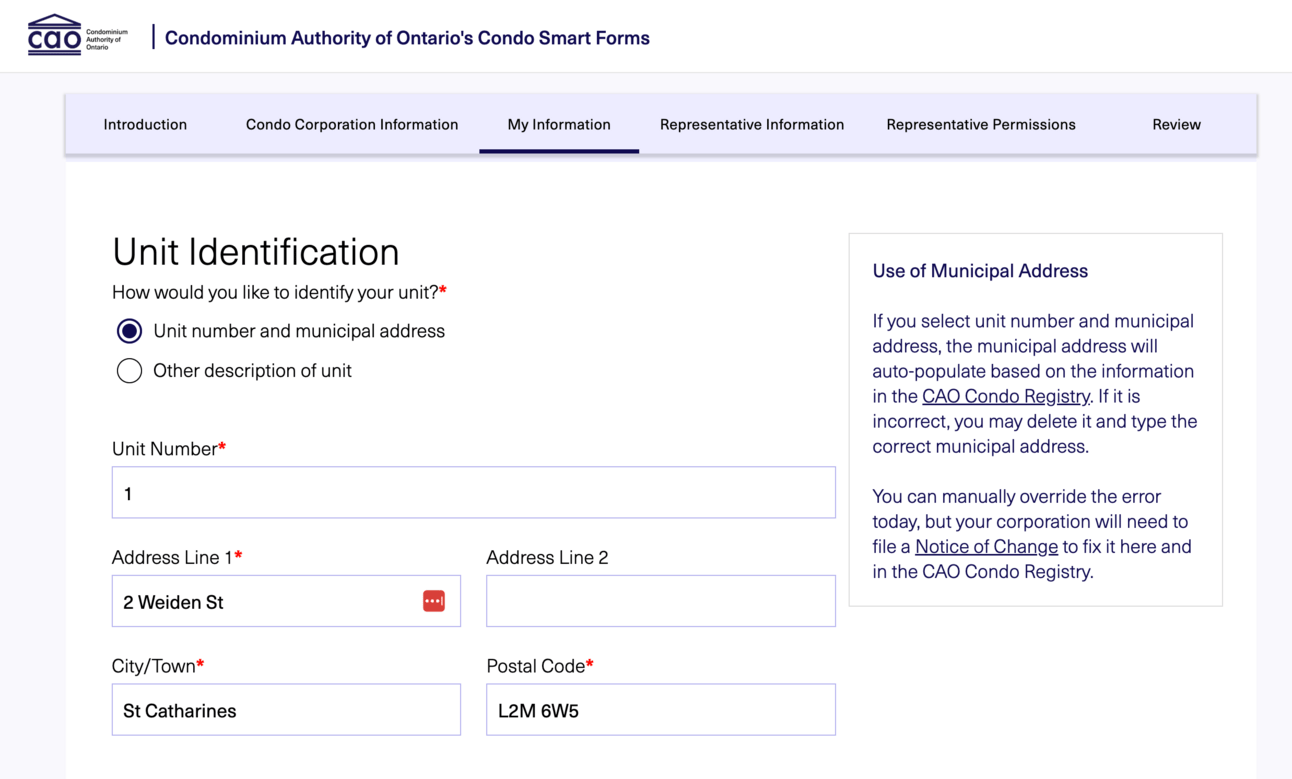The image size is (1292, 779).
Task: Click the empty Address Line 2 field
Action: 660,602
